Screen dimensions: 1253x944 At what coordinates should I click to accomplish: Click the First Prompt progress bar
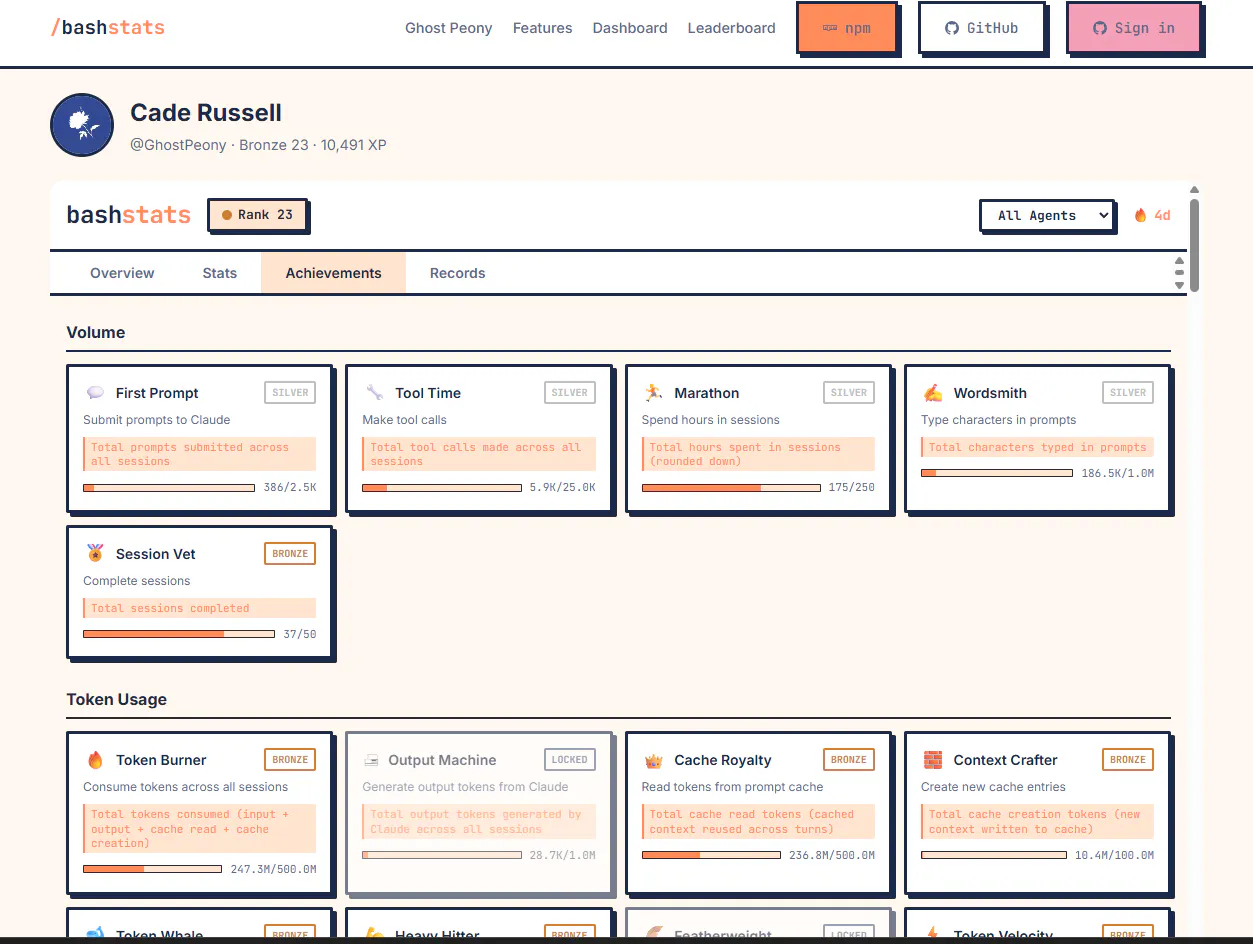point(168,488)
